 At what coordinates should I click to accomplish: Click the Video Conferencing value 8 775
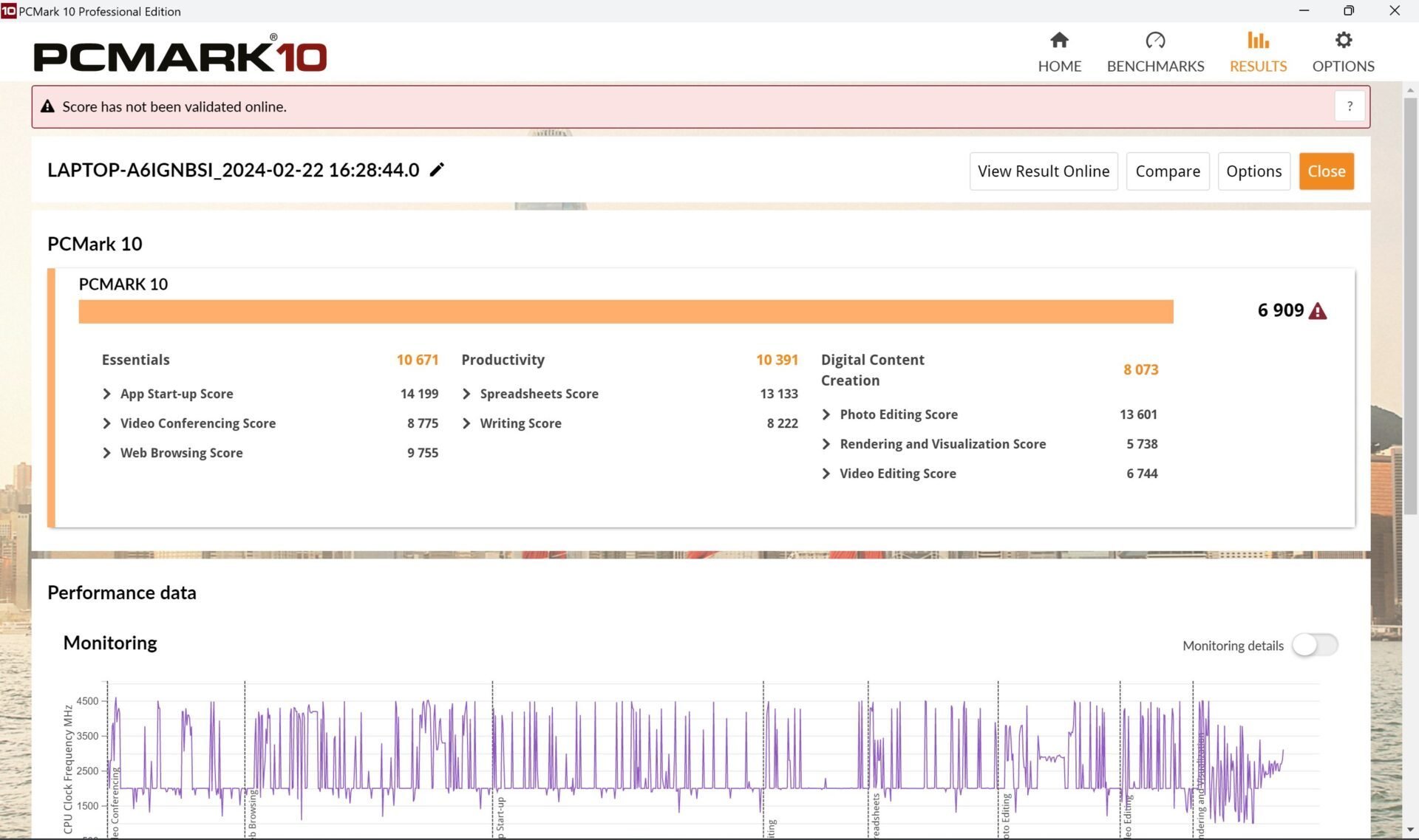tap(423, 423)
